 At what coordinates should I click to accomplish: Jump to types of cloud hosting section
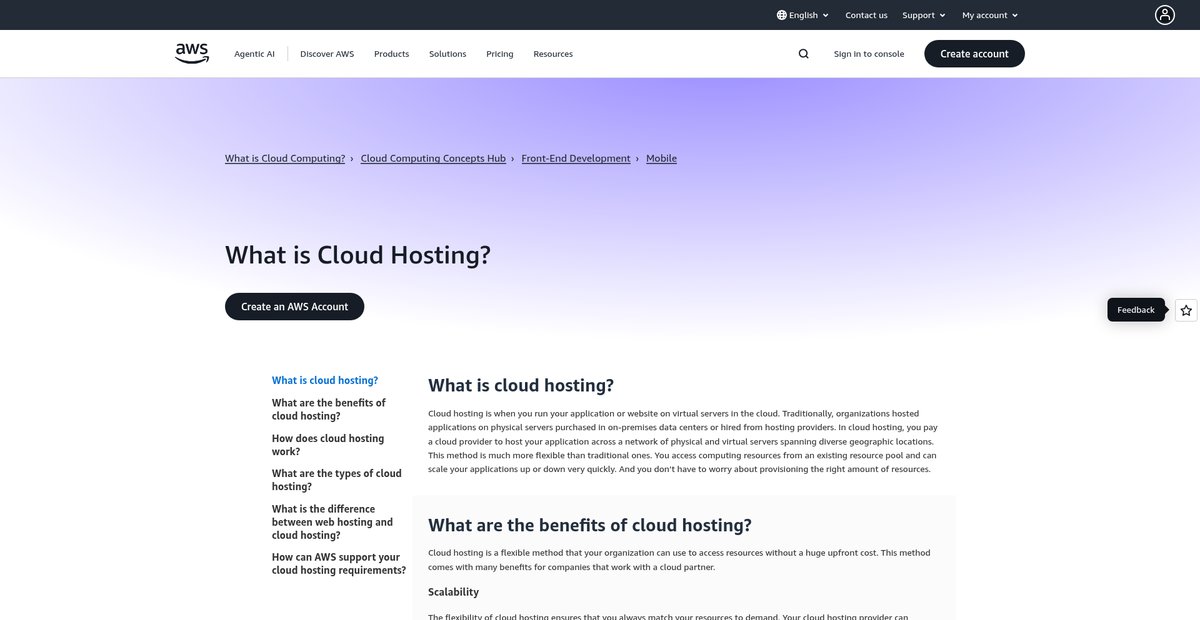point(337,480)
